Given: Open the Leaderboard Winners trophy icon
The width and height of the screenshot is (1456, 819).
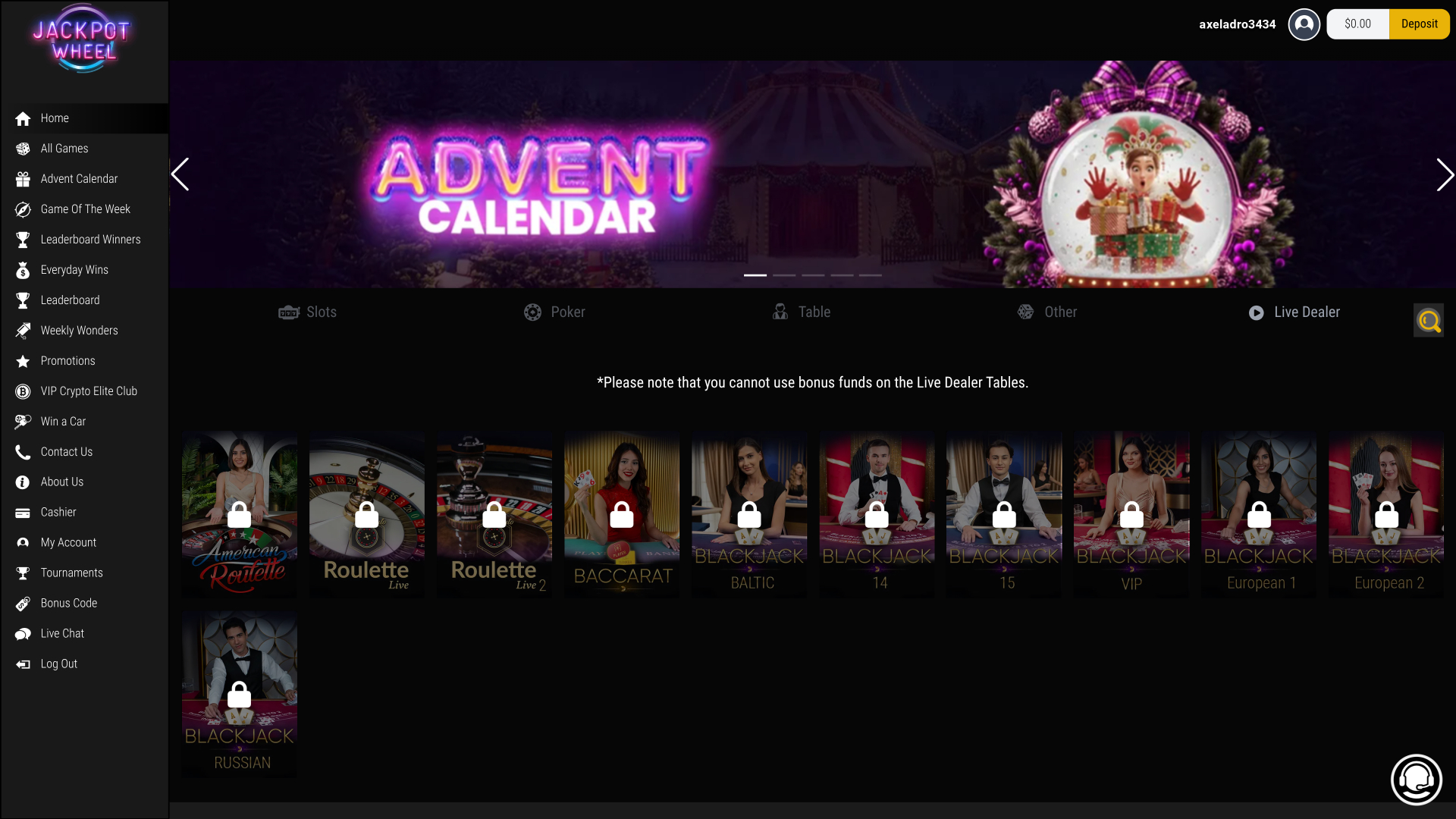Looking at the screenshot, I should 23,240.
